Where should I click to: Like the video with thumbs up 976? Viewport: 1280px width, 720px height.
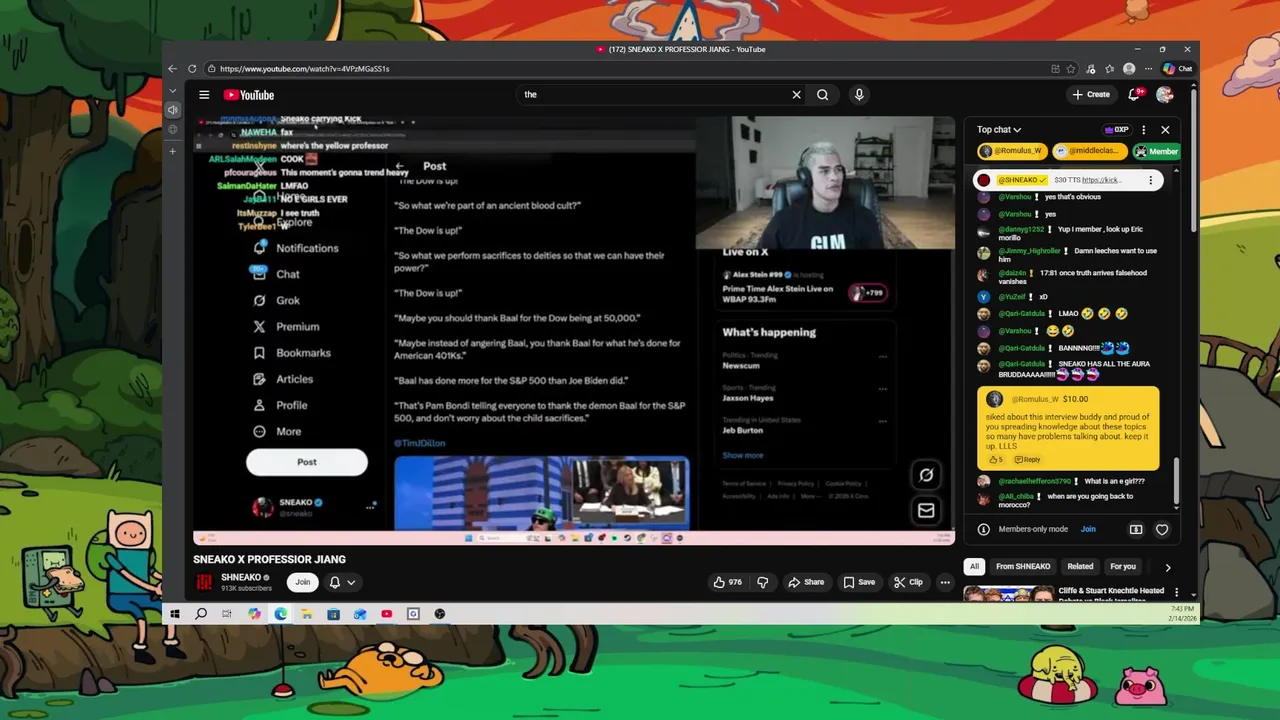click(727, 582)
